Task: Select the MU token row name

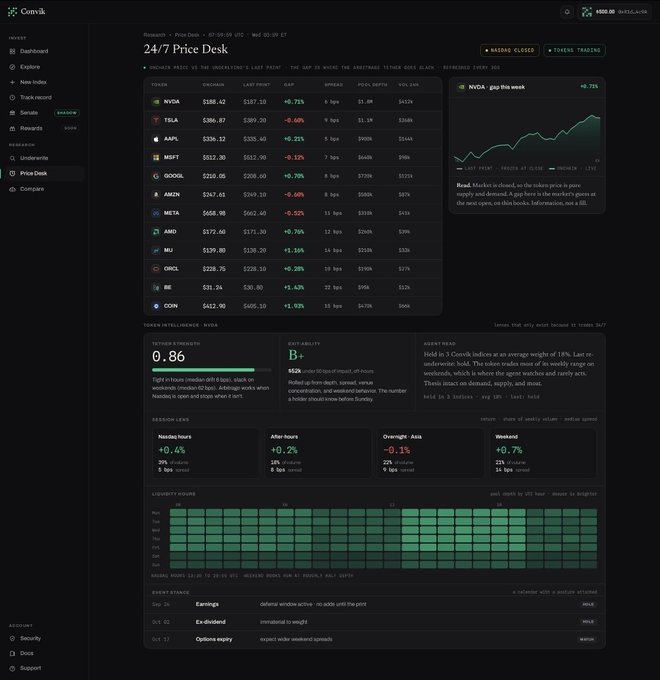Action: (168, 250)
